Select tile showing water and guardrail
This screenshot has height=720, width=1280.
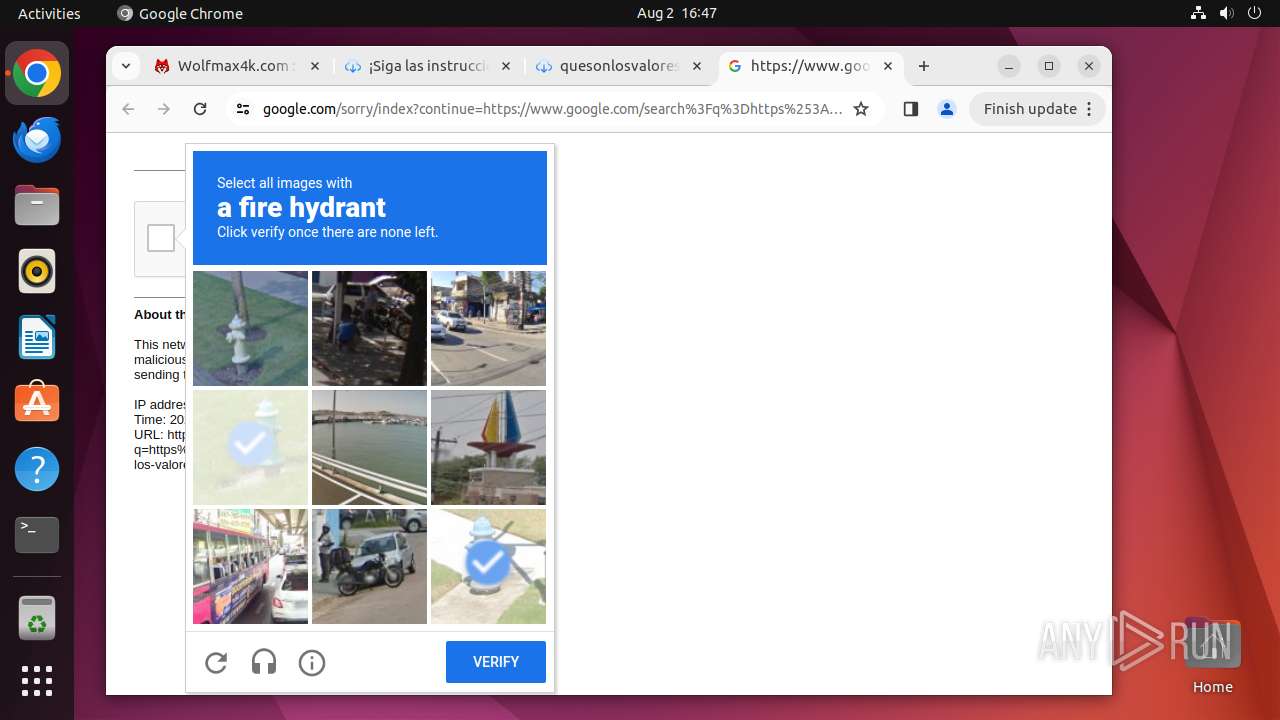coord(369,447)
